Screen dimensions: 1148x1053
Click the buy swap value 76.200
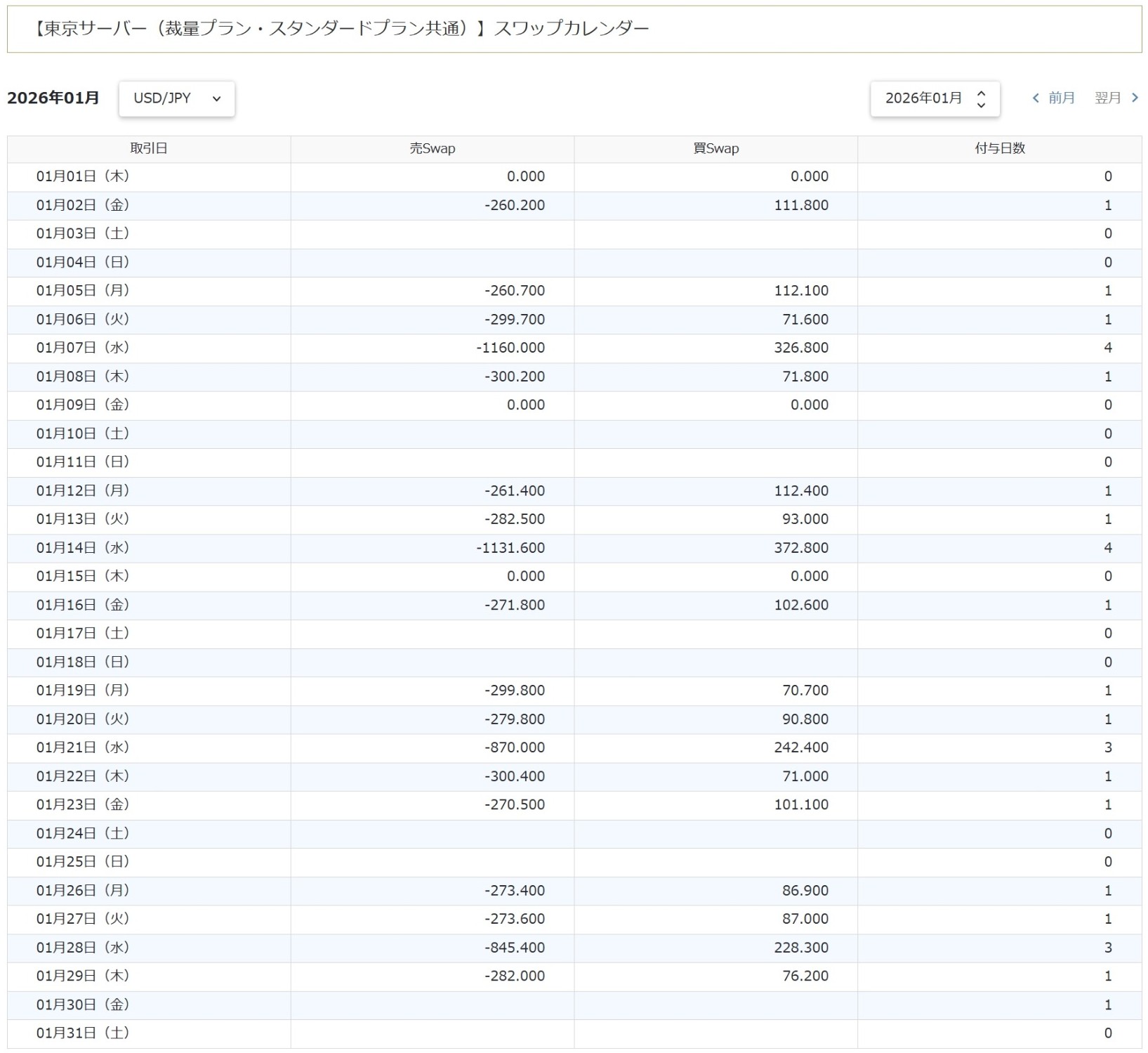coord(805,976)
